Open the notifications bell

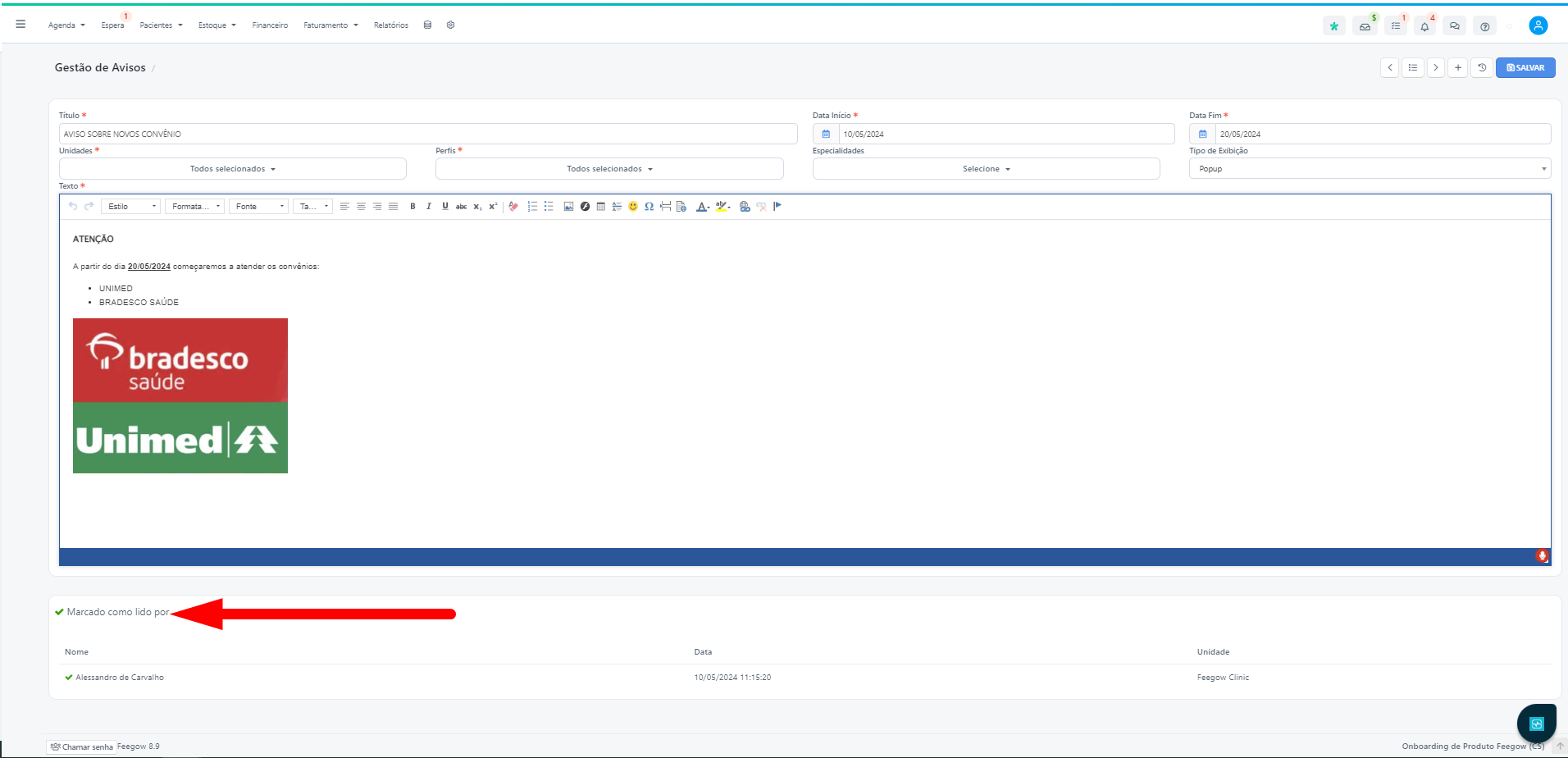(x=1424, y=26)
